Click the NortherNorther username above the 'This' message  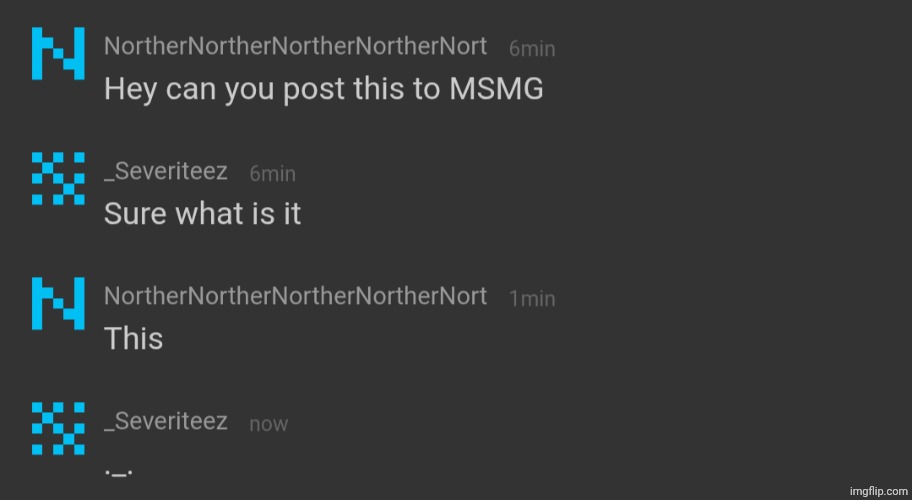[x=296, y=296]
